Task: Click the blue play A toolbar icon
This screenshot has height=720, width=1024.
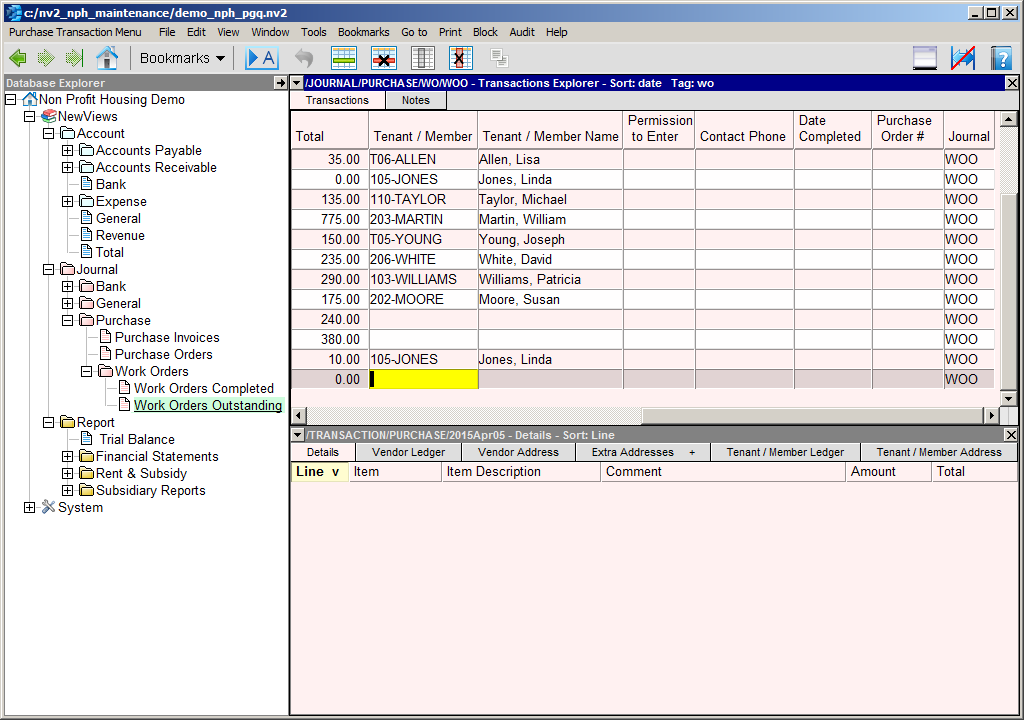Action: pos(261,58)
